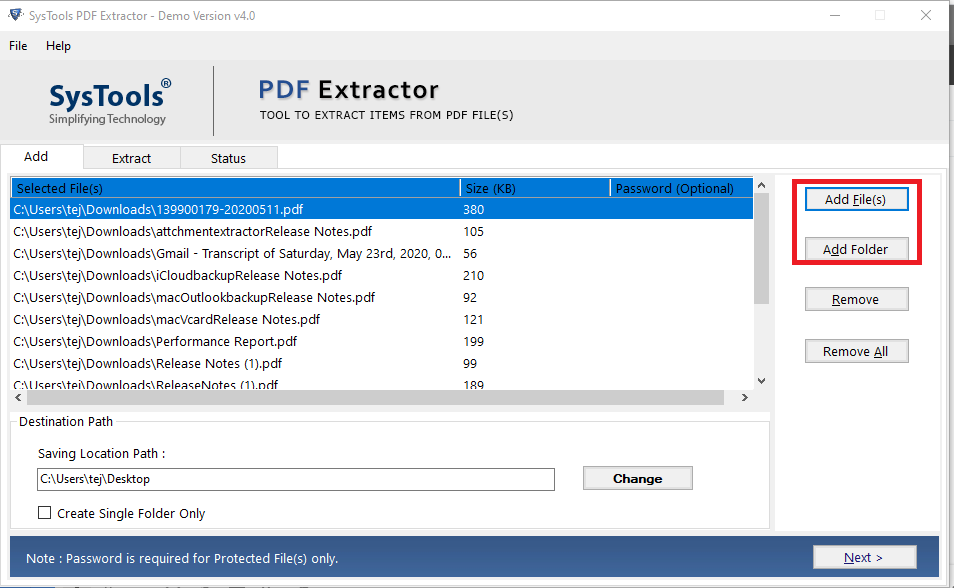This screenshot has width=954, height=588.
Task: Open the File menu
Action: click(17, 45)
